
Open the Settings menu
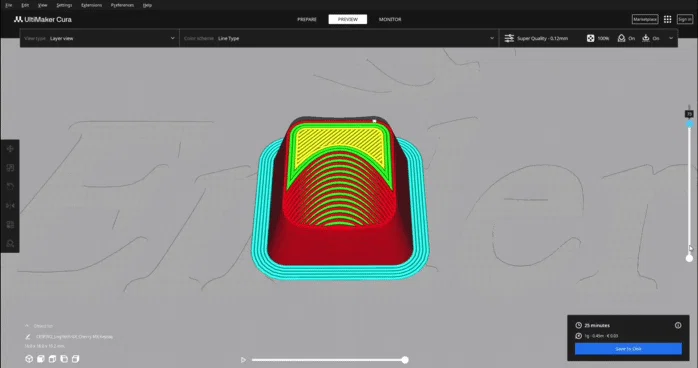coord(64,5)
